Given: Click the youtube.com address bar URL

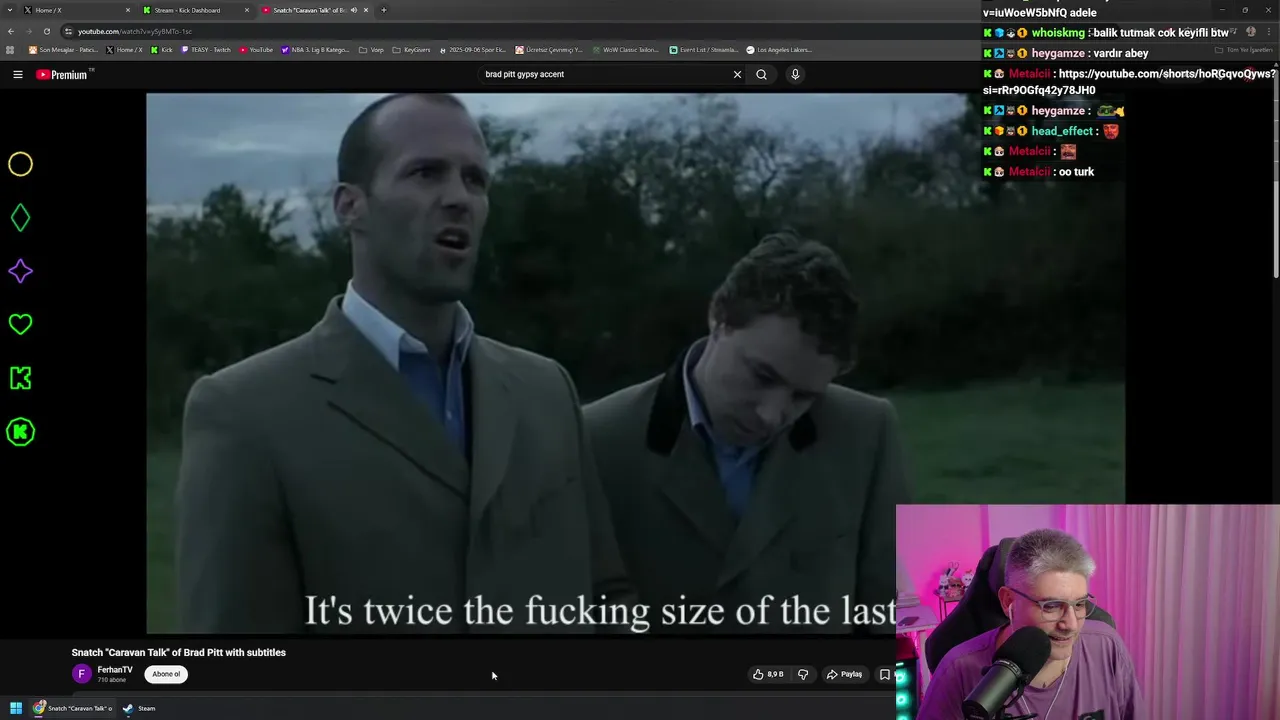Looking at the screenshot, I should click(x=135, y=31).
